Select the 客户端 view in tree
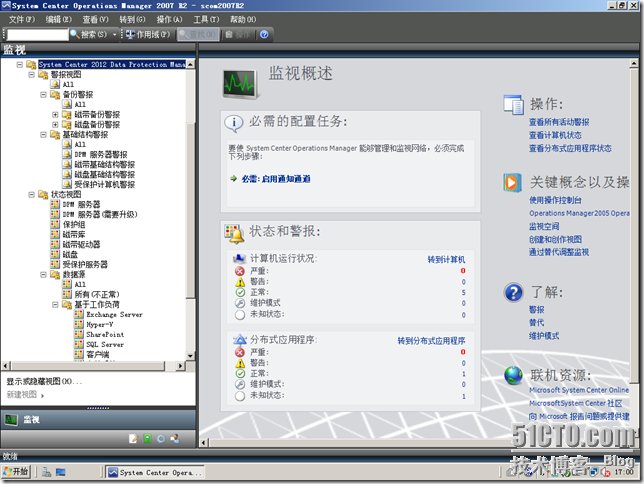This screenshot has width=644, height=484. pos(98,354)
